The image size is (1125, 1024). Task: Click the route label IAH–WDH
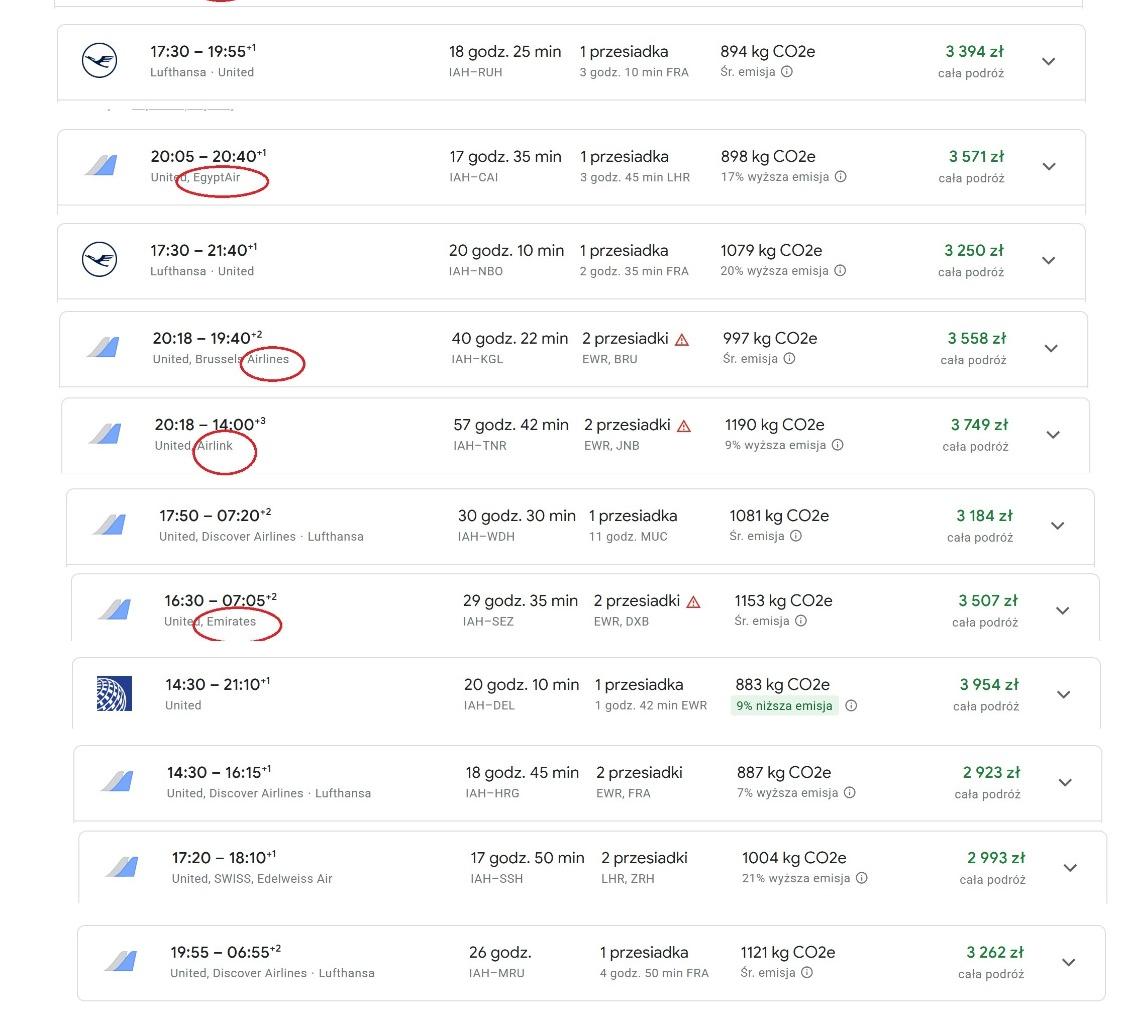[x=486, y=536]
